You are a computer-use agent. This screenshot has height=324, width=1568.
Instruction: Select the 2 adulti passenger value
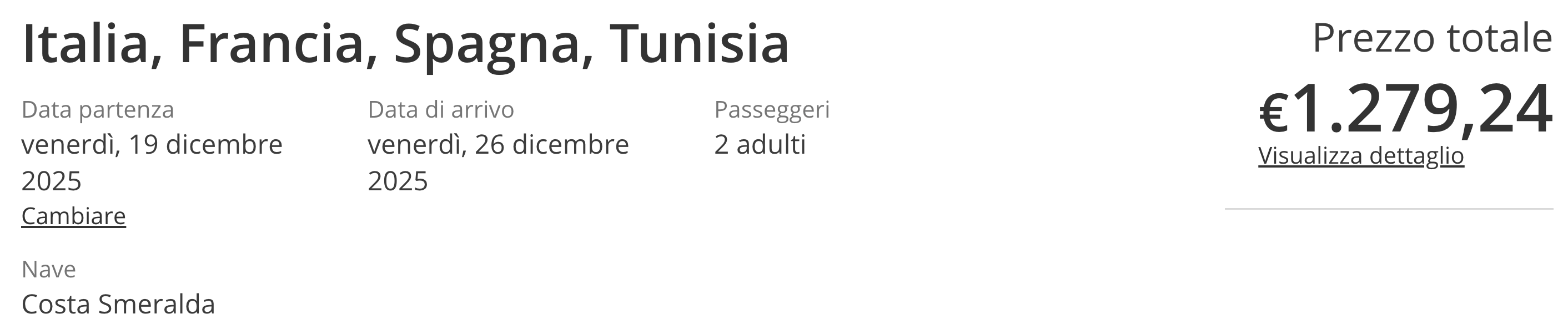tap(760, 145)
